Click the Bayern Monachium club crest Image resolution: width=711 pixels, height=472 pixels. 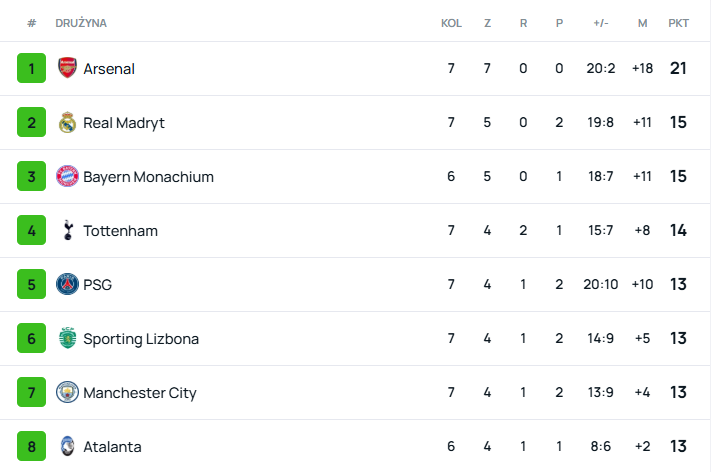click(x=67, y=177)
